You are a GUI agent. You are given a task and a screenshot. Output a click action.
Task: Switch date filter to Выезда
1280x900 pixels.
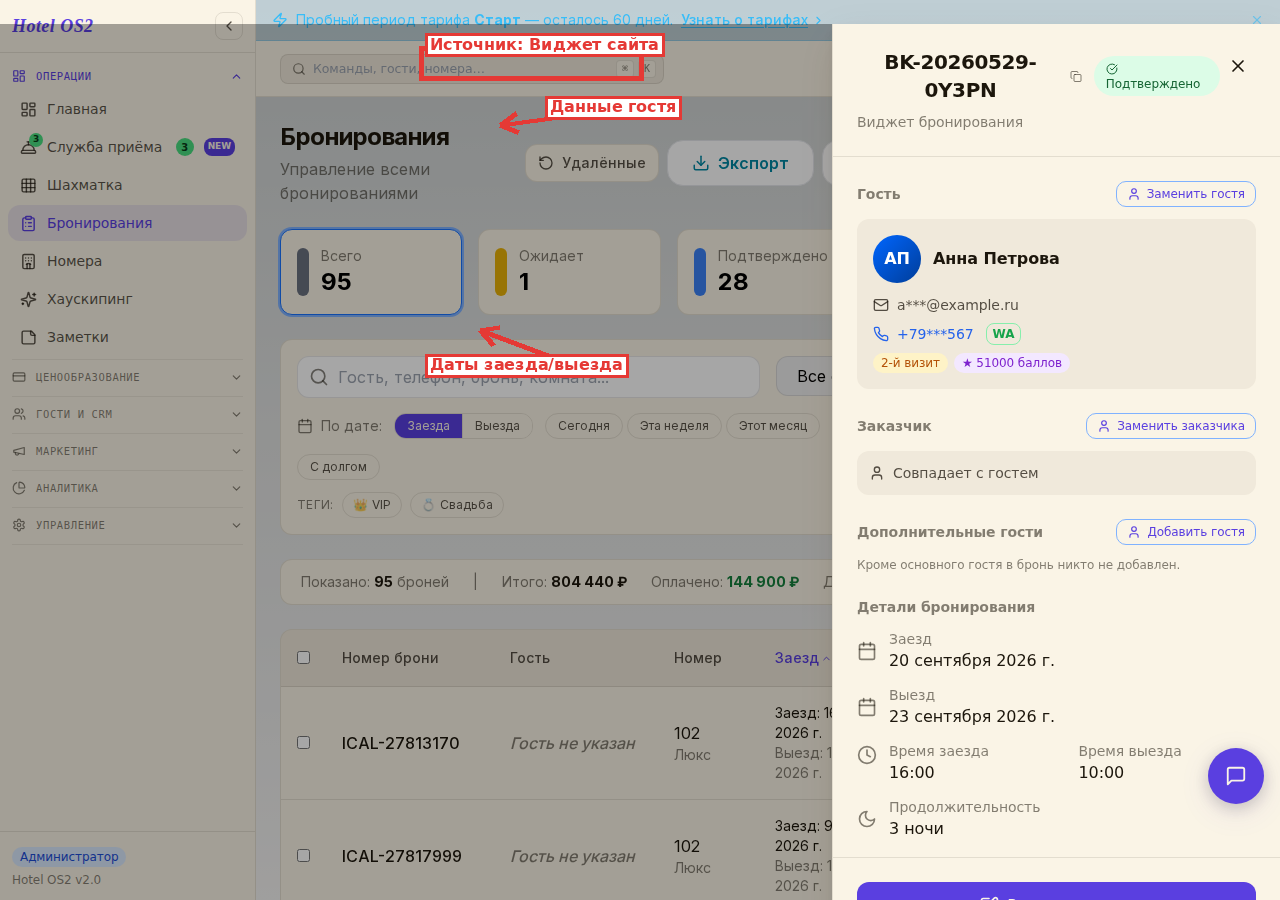click(x=497, y=426)
